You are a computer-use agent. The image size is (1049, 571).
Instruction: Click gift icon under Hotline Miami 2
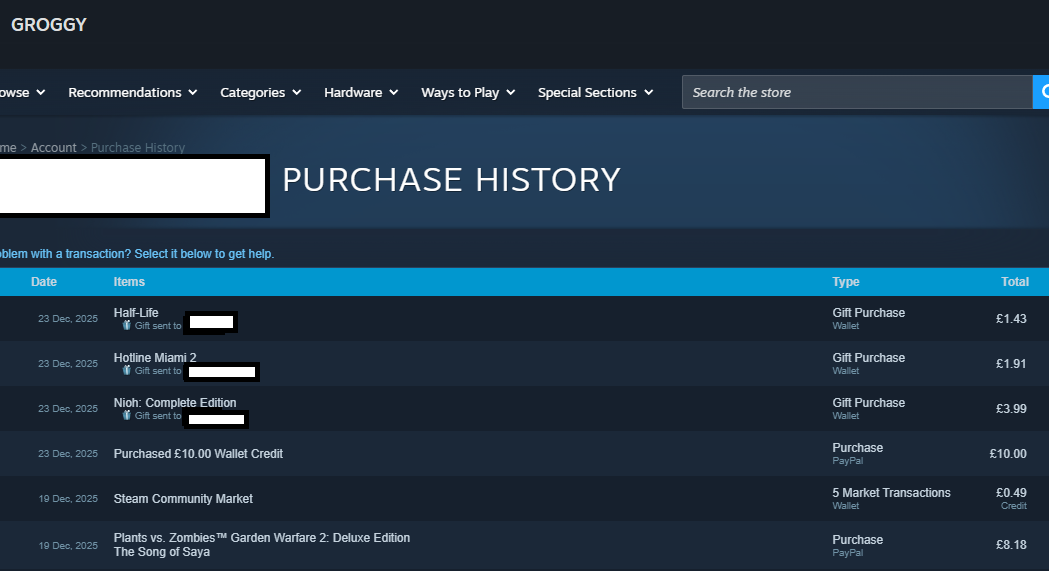click(x=126, y=370)
